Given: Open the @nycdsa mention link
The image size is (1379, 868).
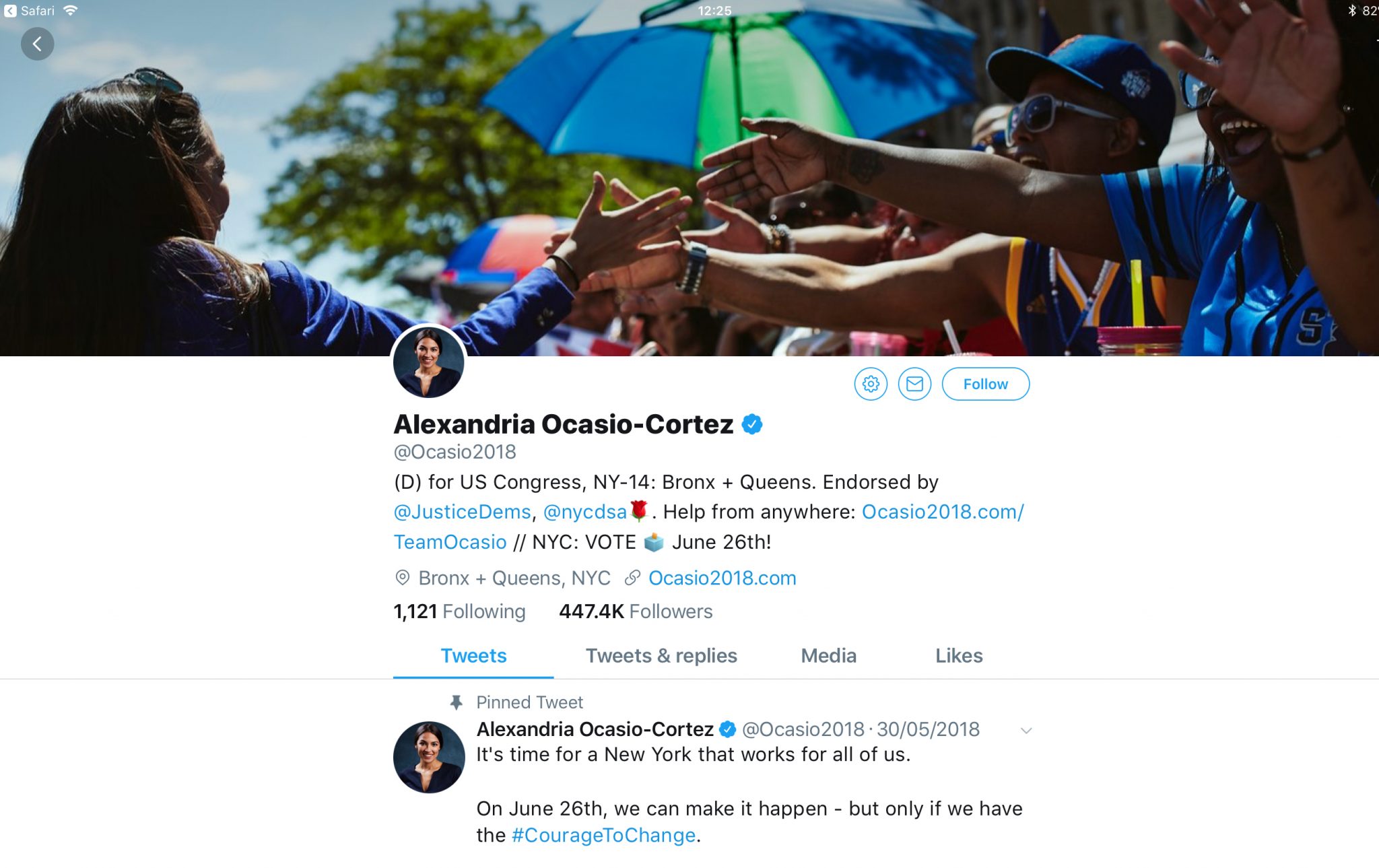Looking at the screenshot, I should click(x=584, y=512).
